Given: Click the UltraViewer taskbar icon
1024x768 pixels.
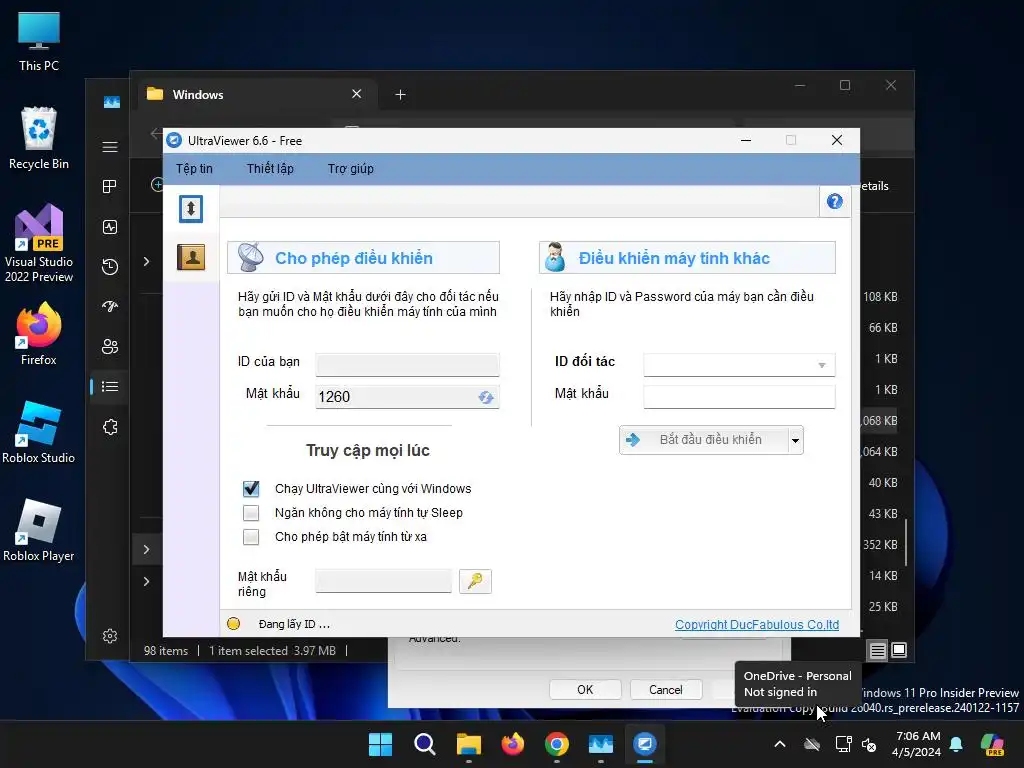Looking at the screenshot, I should 645,744.
